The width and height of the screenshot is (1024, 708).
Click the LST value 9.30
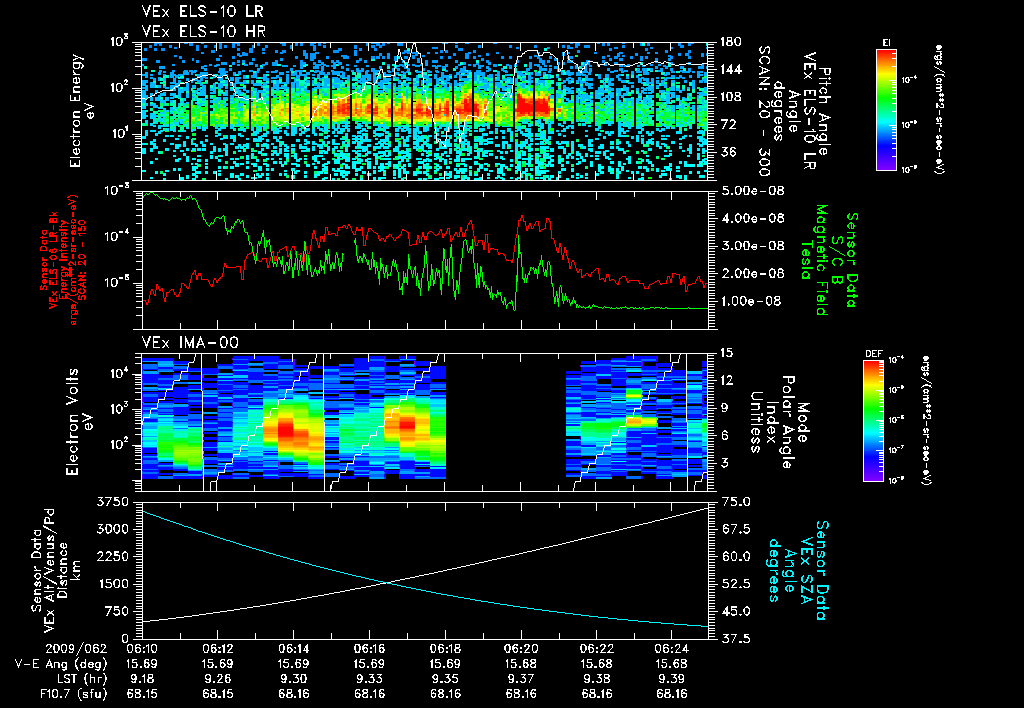293,679
